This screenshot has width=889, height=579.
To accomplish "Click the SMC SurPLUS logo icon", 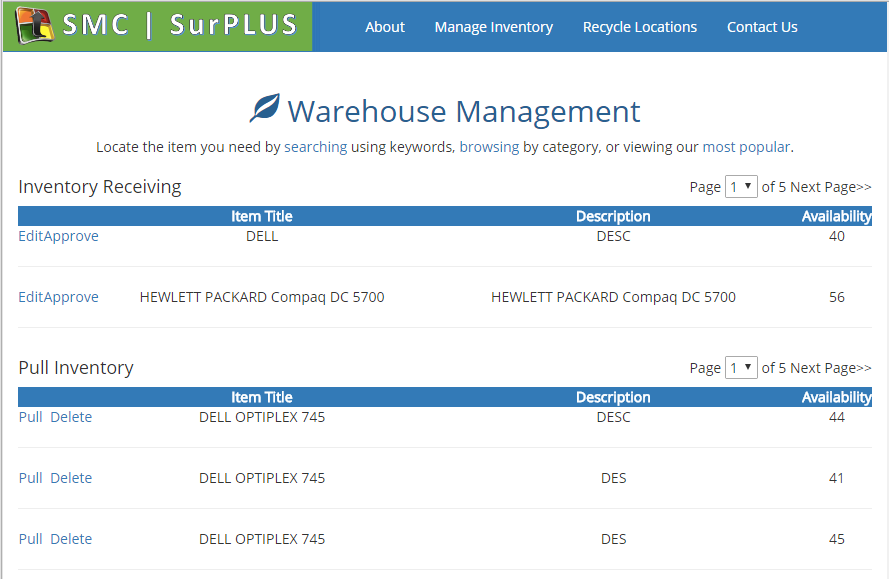I will click(x=34, y=26).
